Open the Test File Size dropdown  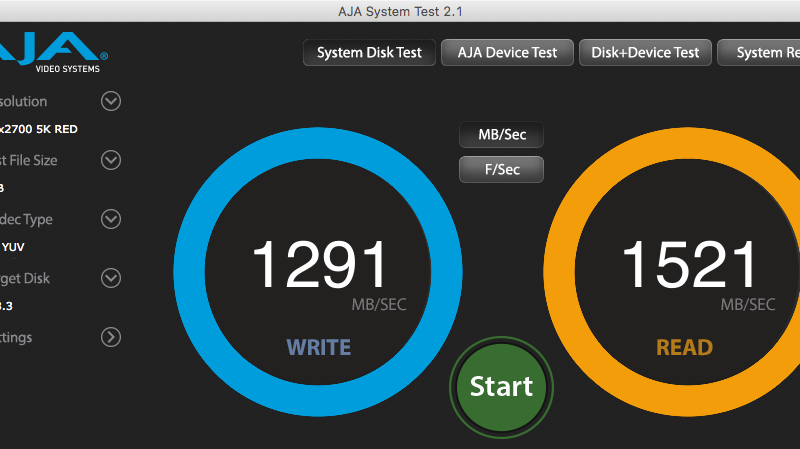[111, 160]
